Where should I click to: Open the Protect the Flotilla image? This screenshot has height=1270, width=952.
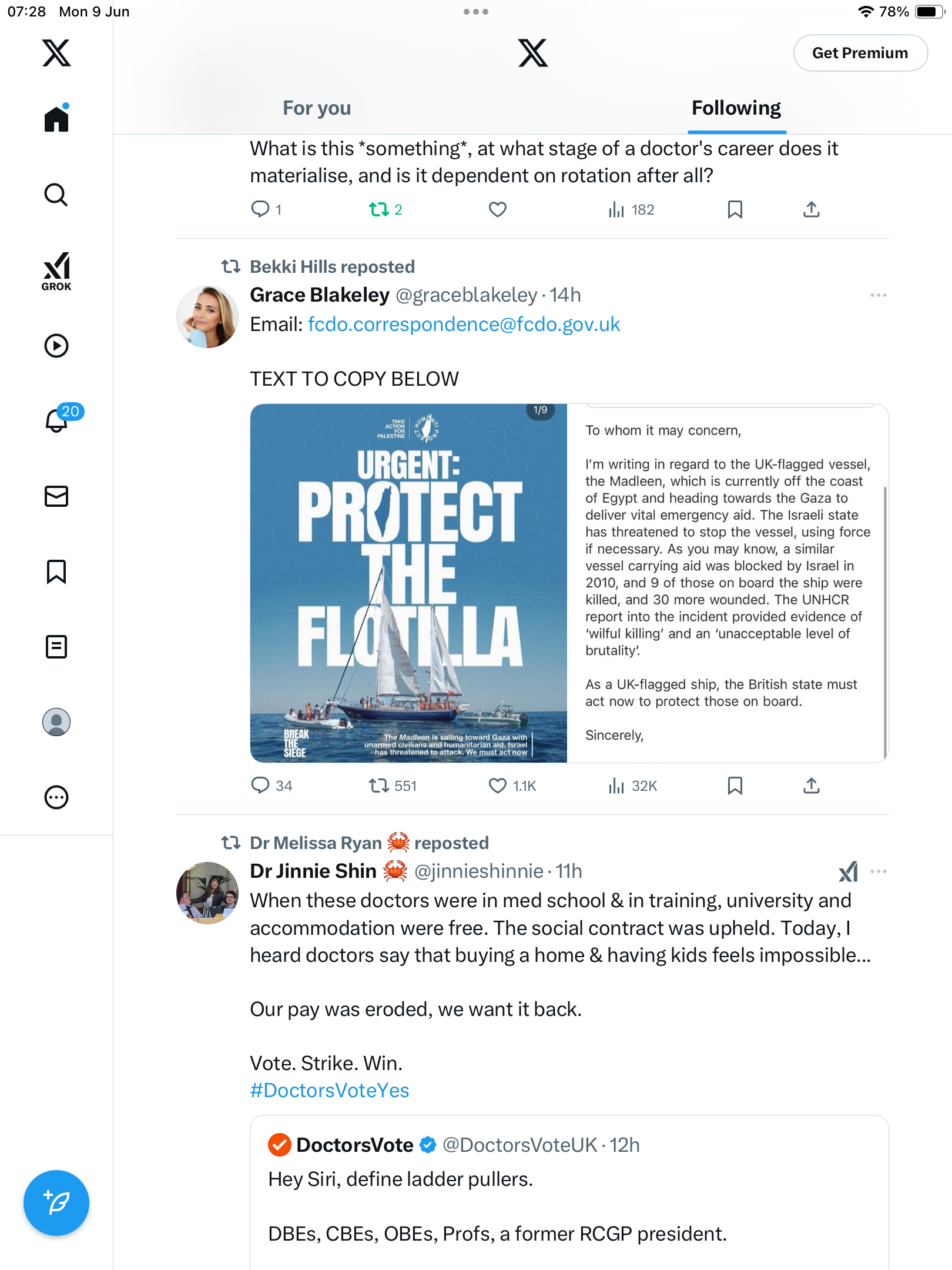click(x=408, y=583)
